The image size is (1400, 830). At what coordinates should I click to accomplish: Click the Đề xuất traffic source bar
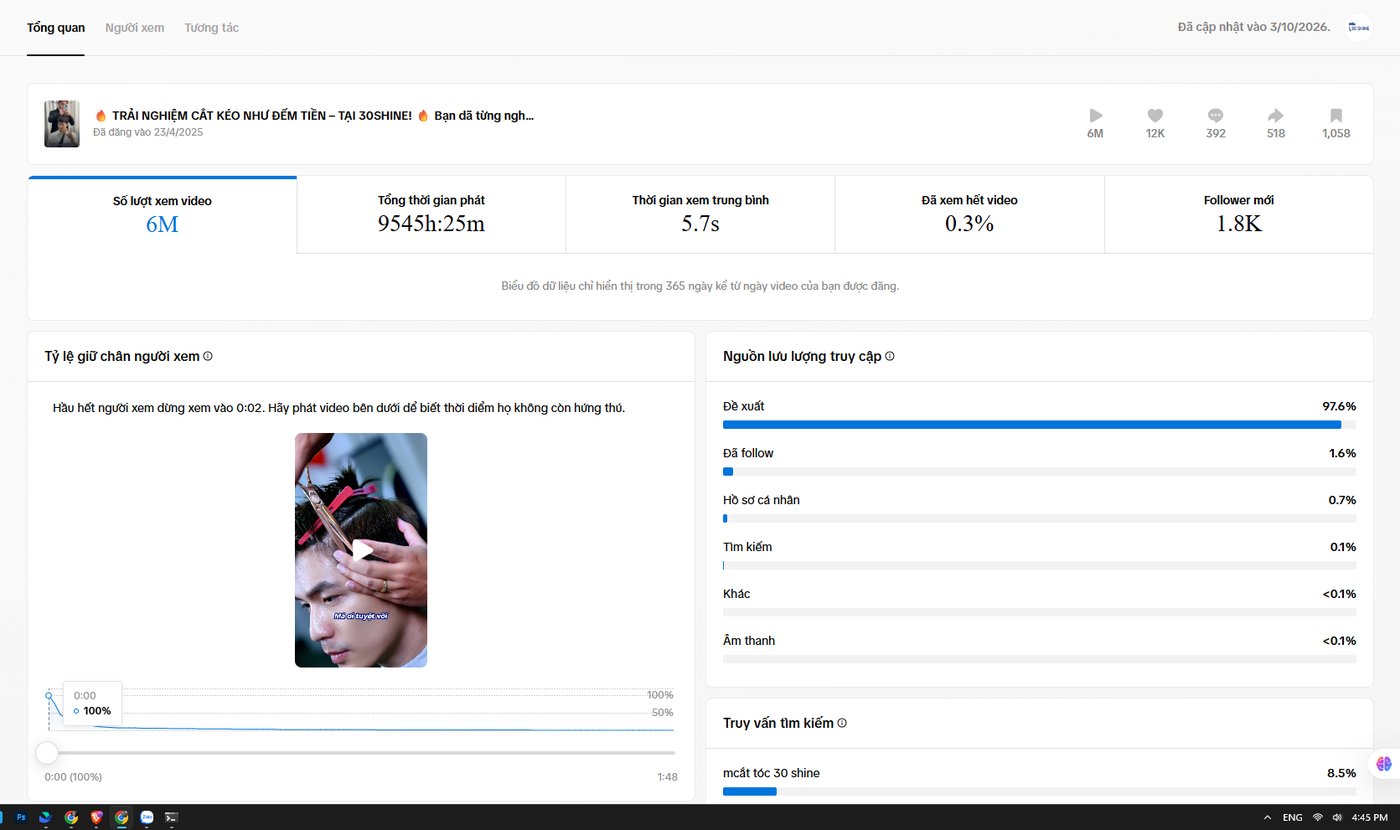click(x=1039, y=425)
